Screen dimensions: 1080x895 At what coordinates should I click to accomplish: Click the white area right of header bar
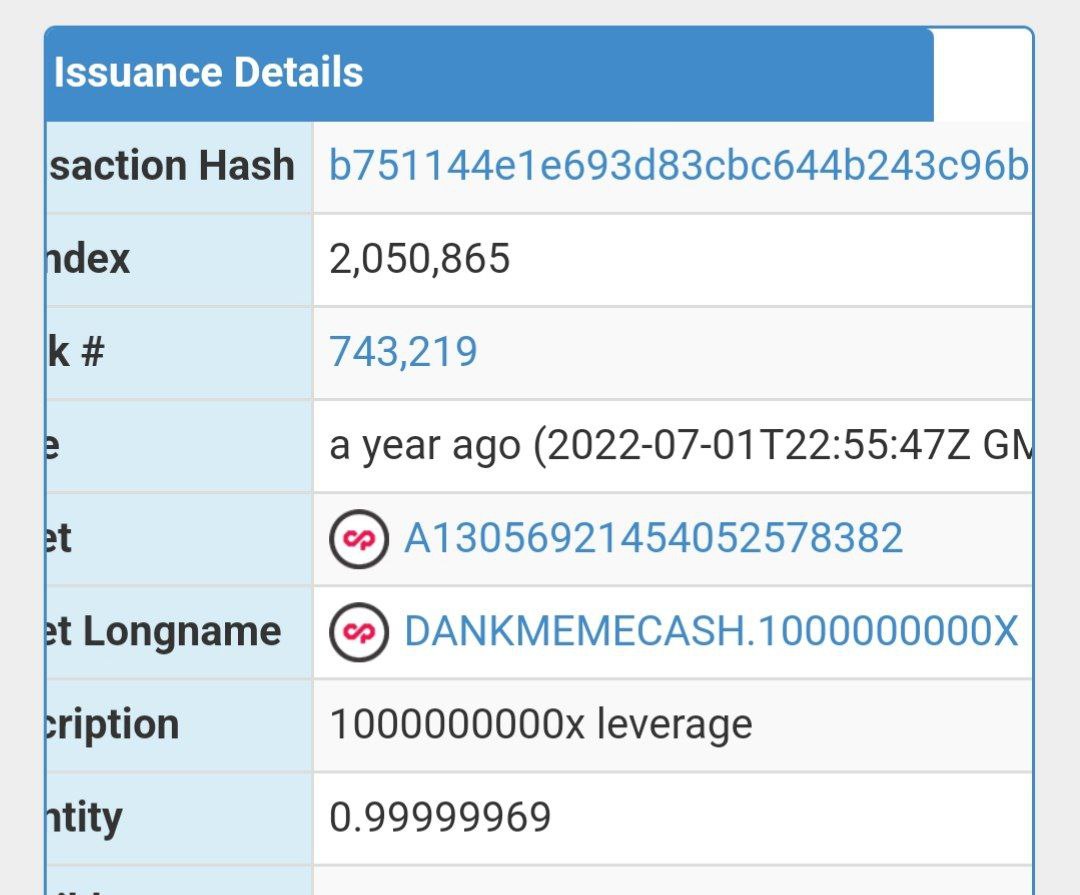[x=981, y=75]
